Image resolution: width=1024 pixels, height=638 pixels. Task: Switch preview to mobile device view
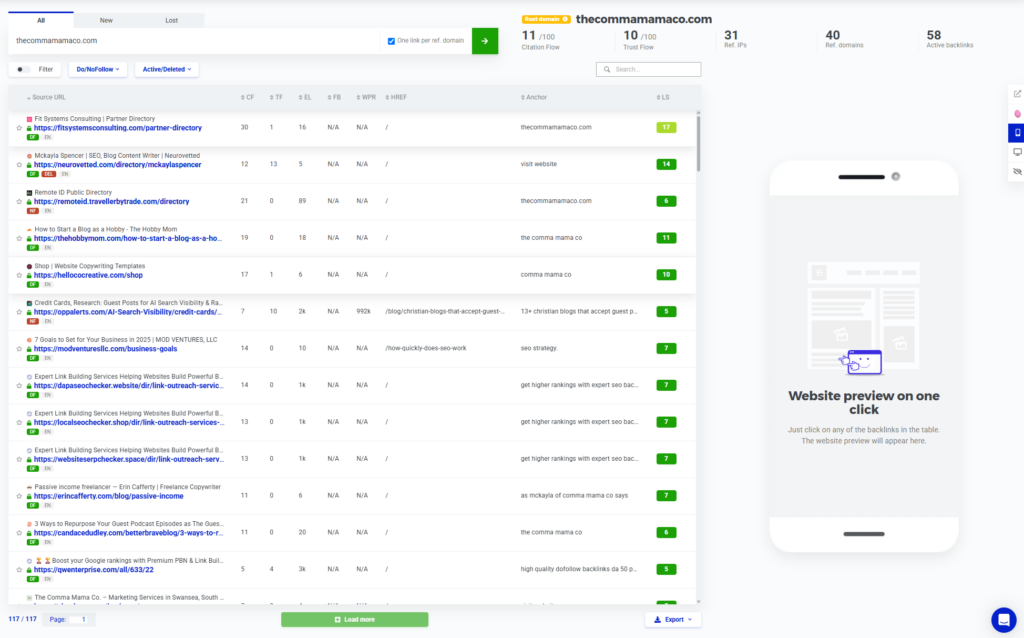[1017, 133]
